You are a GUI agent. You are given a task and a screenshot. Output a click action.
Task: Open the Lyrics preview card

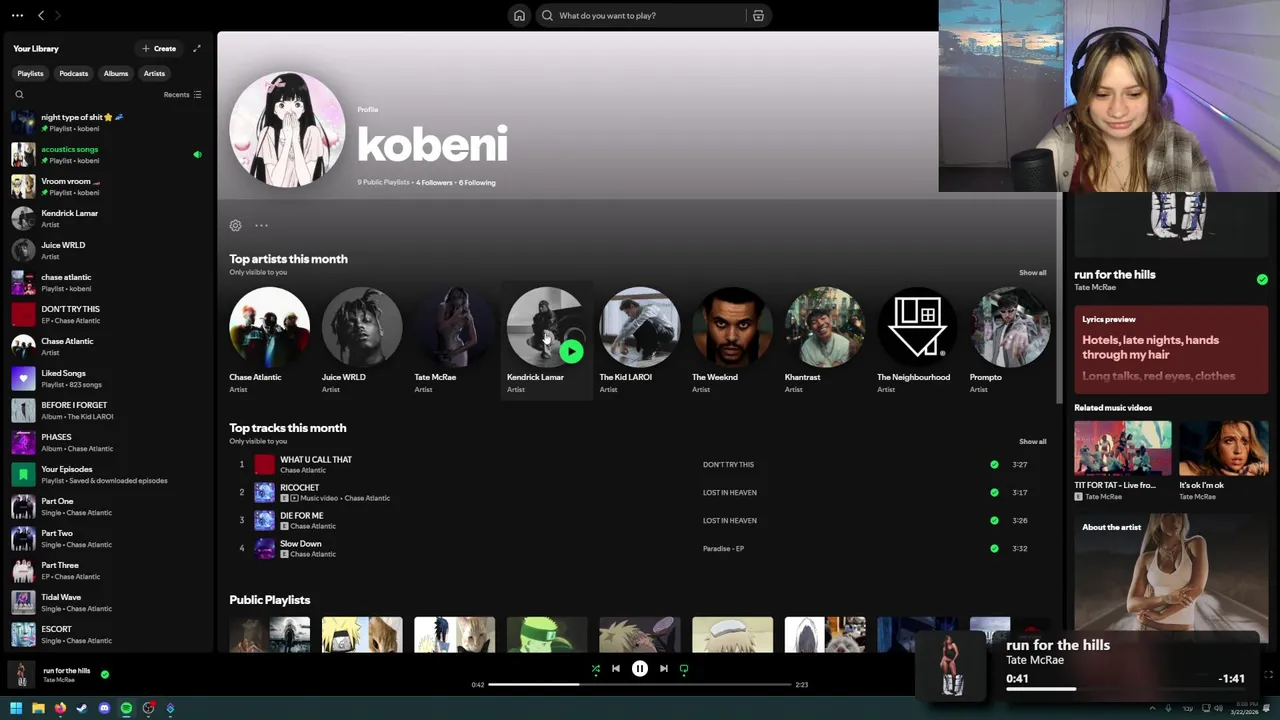click(x=1171, y=348)
